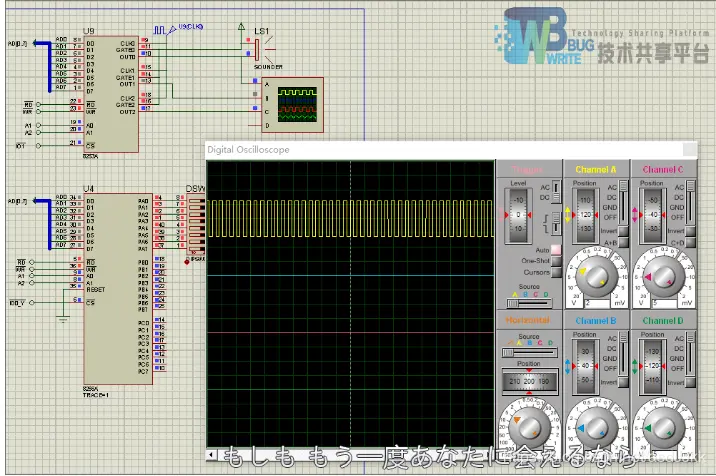This screenshot has width=716, height=476.
Task: Toggle the Trigger Auto button
Action: [x=556, y=250]
